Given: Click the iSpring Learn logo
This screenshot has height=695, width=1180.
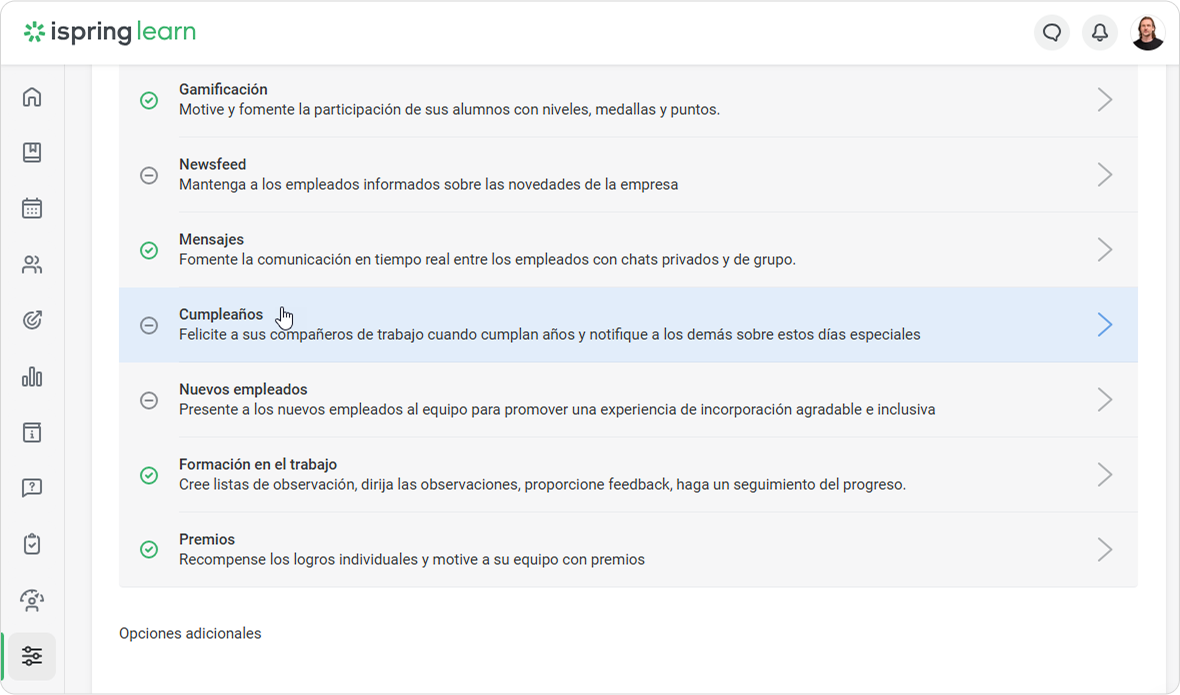Looking at the screenshot, I should (110, 32).
